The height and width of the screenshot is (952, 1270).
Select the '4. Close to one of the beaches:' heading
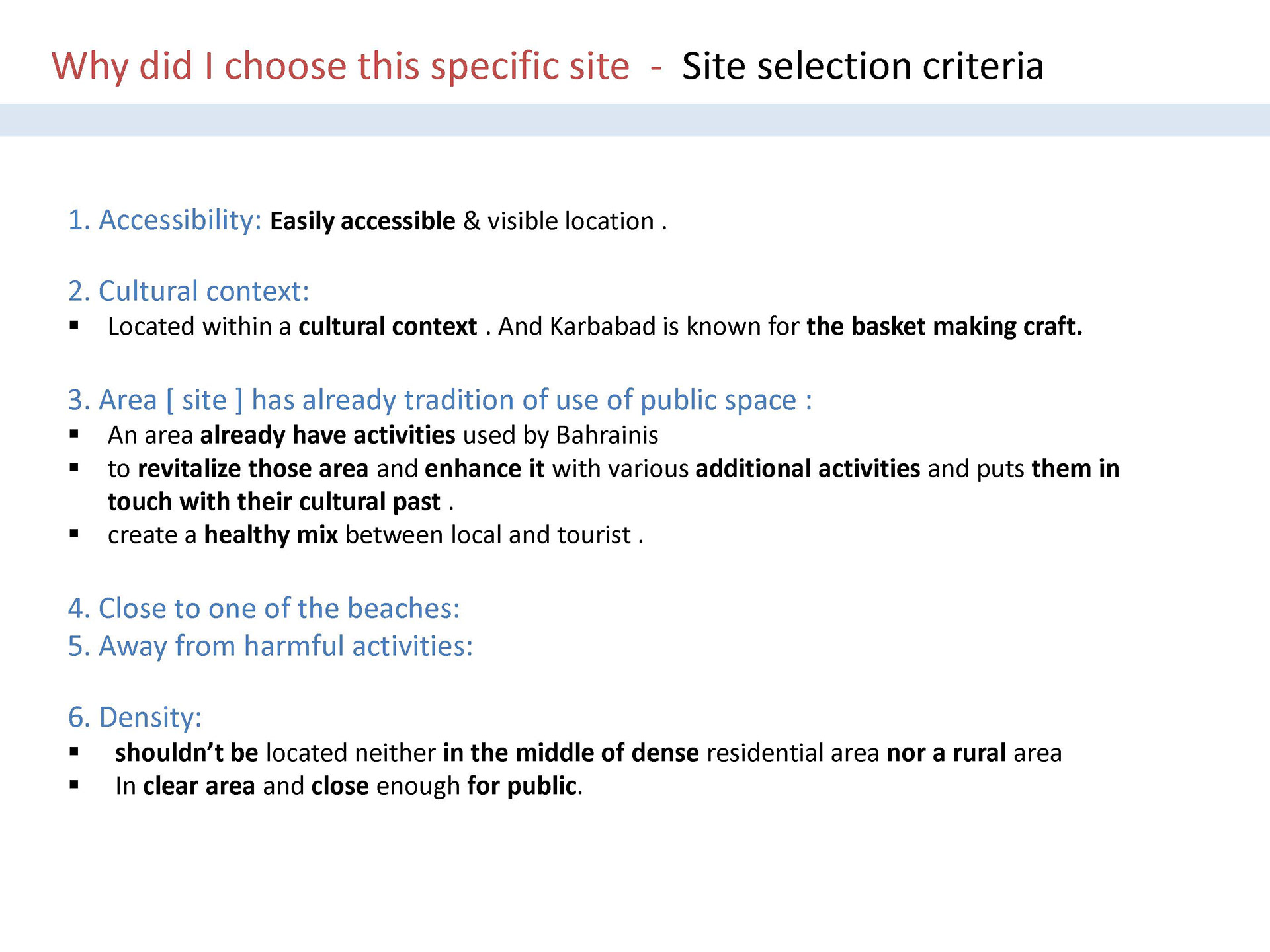264,608
